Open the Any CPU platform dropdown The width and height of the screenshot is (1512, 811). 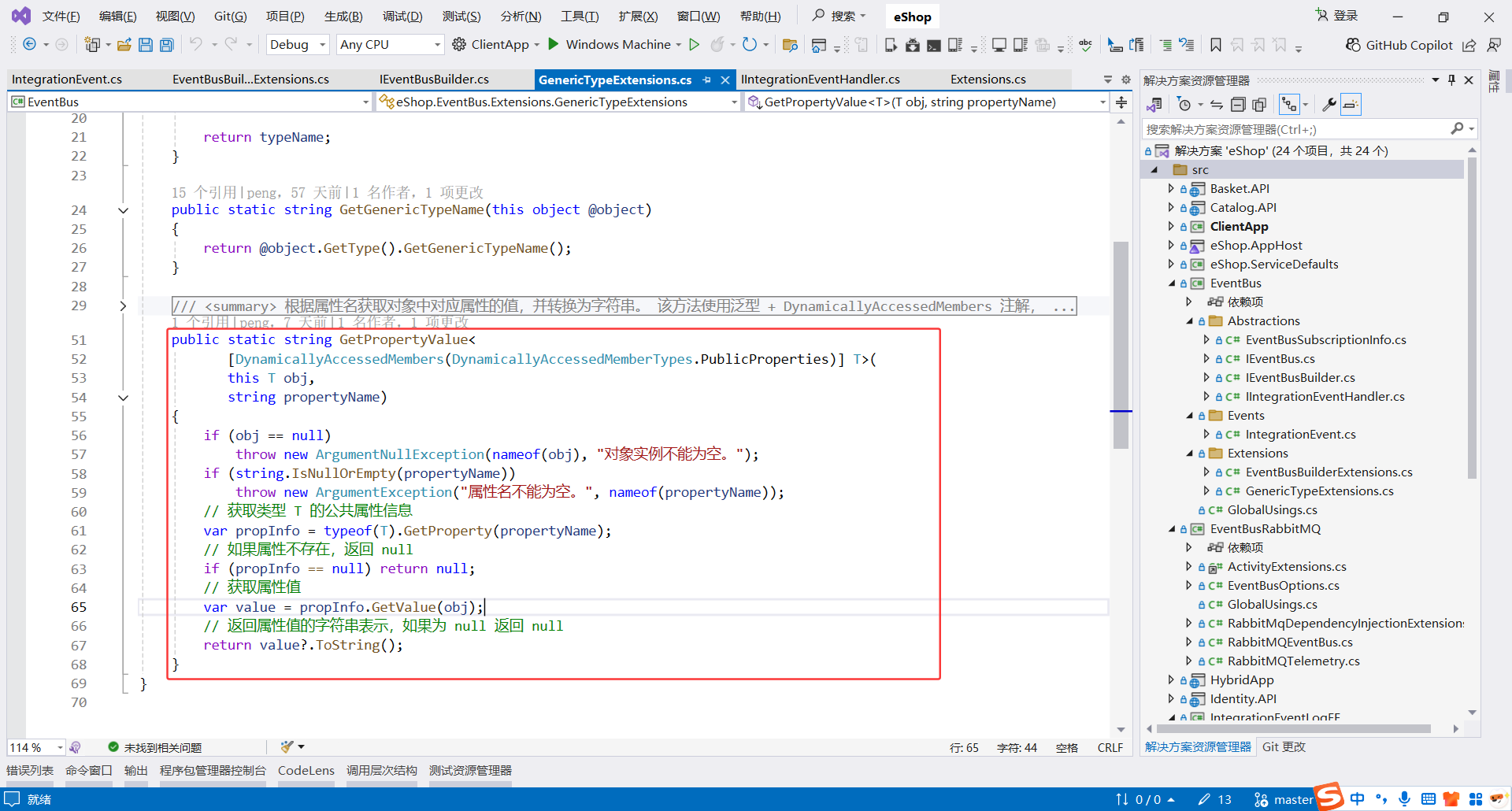(390, 44)
